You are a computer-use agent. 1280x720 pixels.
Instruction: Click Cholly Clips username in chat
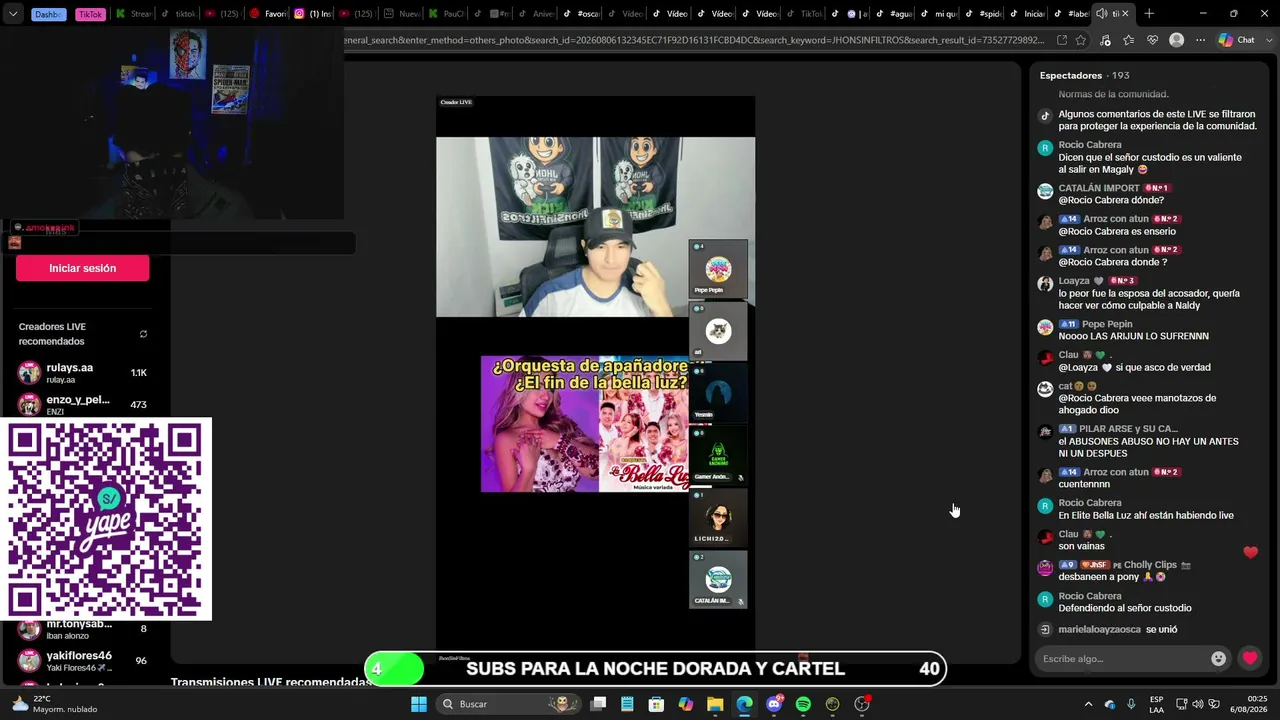[1150, 565]
